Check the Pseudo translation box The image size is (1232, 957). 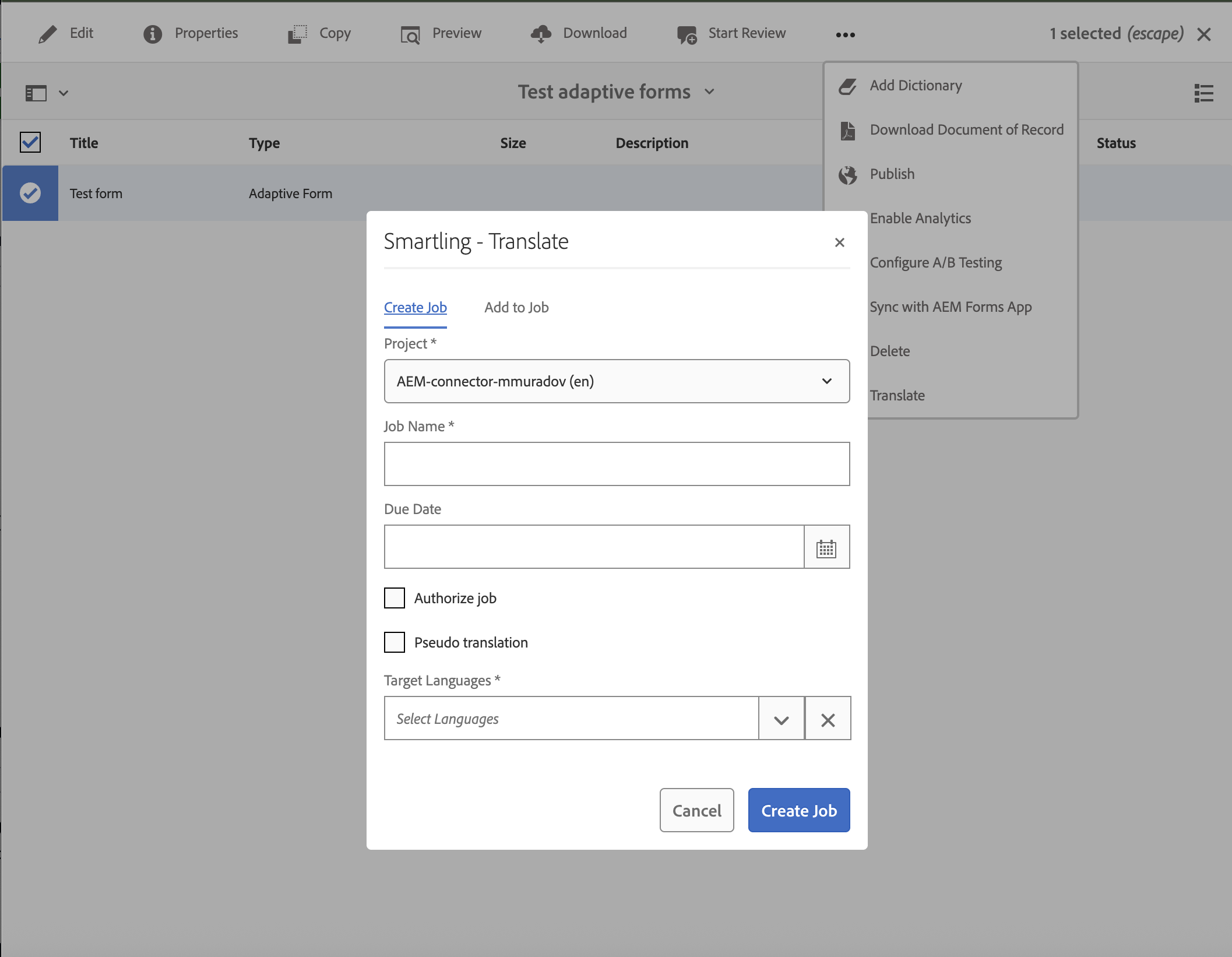pos(395,642)
